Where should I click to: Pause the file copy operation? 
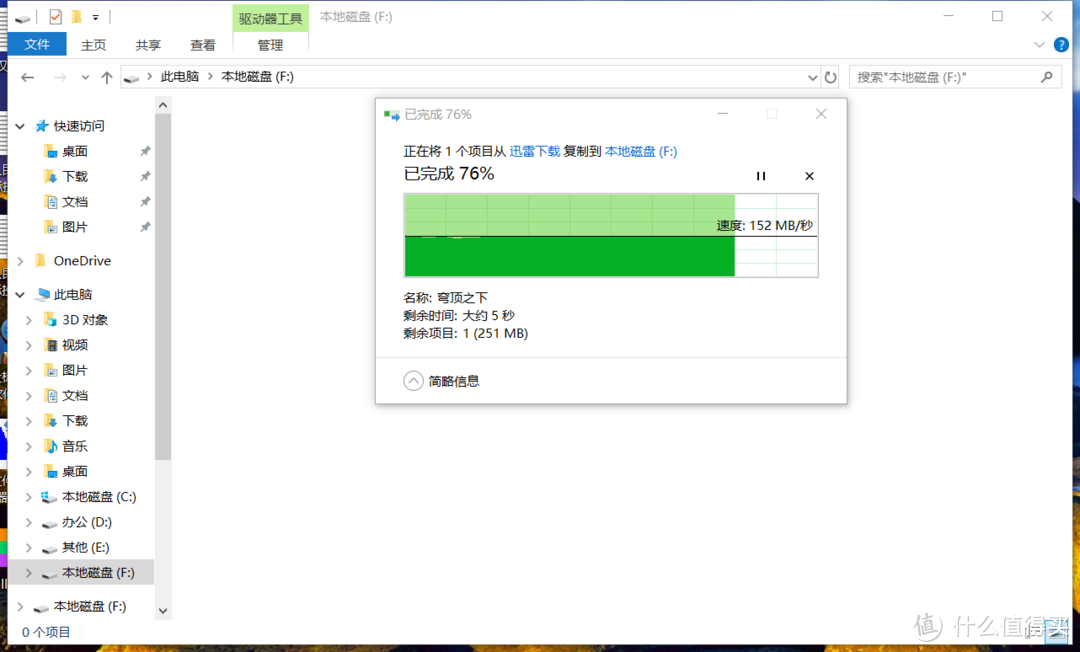pos(761,176)
